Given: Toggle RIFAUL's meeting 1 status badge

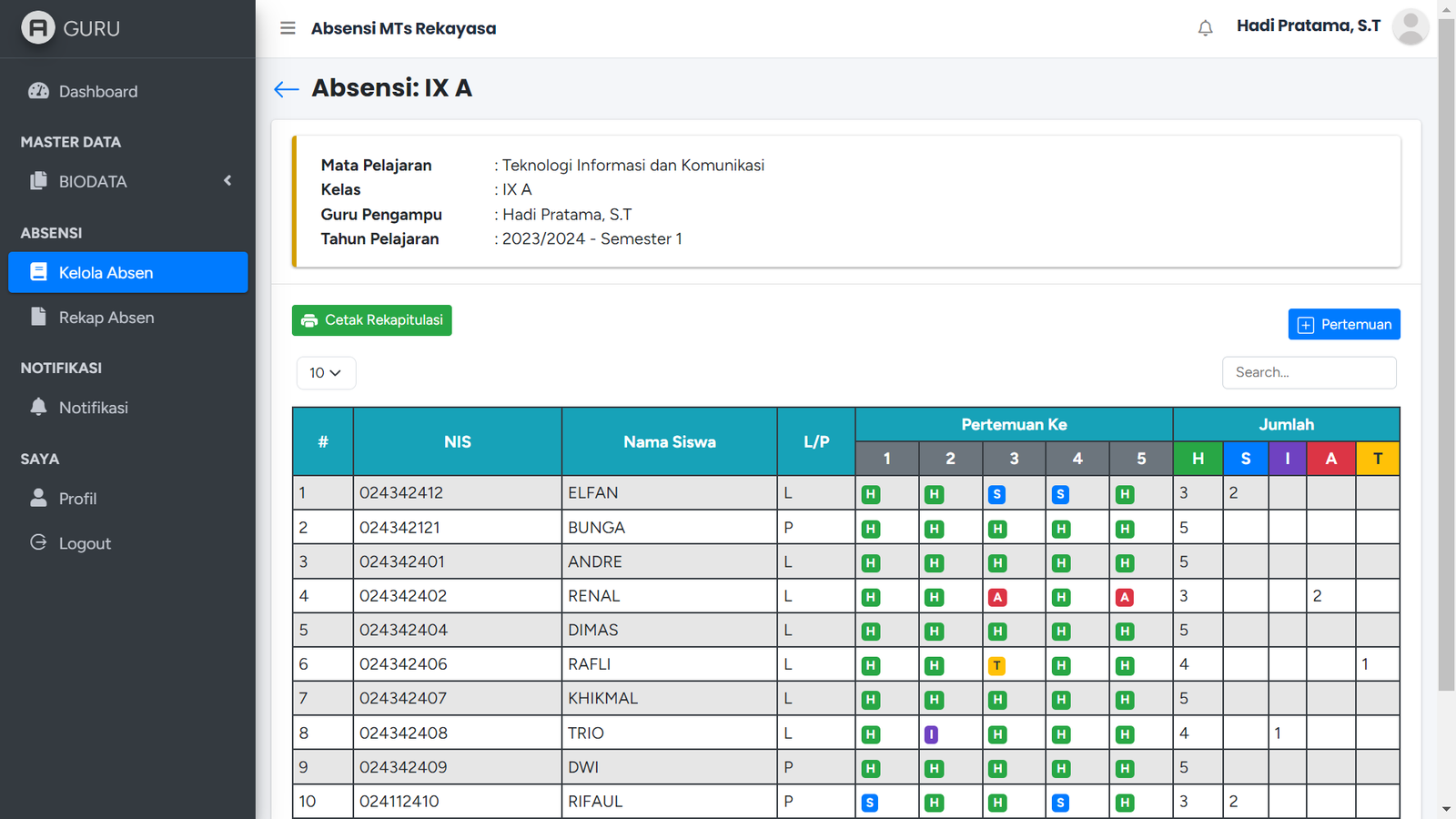Looking at the screenshot, I should point(870,803).
